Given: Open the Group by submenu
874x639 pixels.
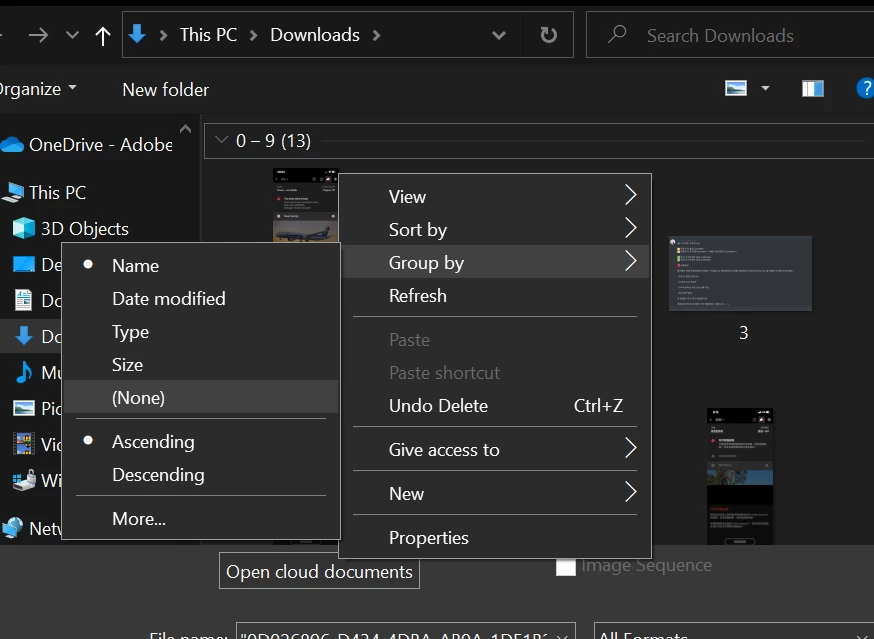Looking at the screenshot, I should (x=495, y=262).
